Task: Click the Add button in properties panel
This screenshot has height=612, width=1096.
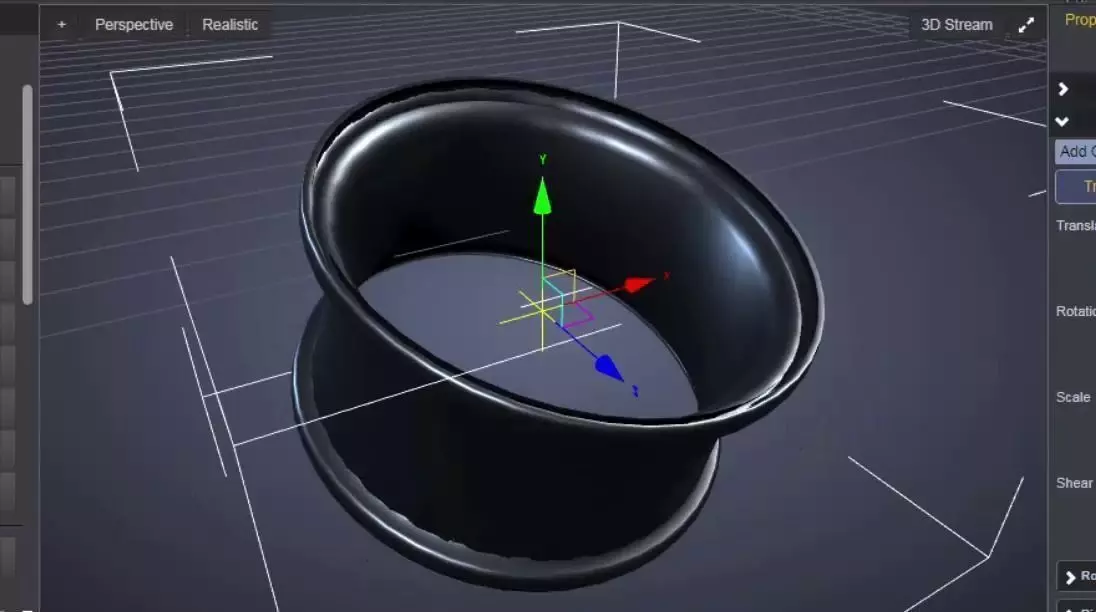Action: tap(1075, 152)
